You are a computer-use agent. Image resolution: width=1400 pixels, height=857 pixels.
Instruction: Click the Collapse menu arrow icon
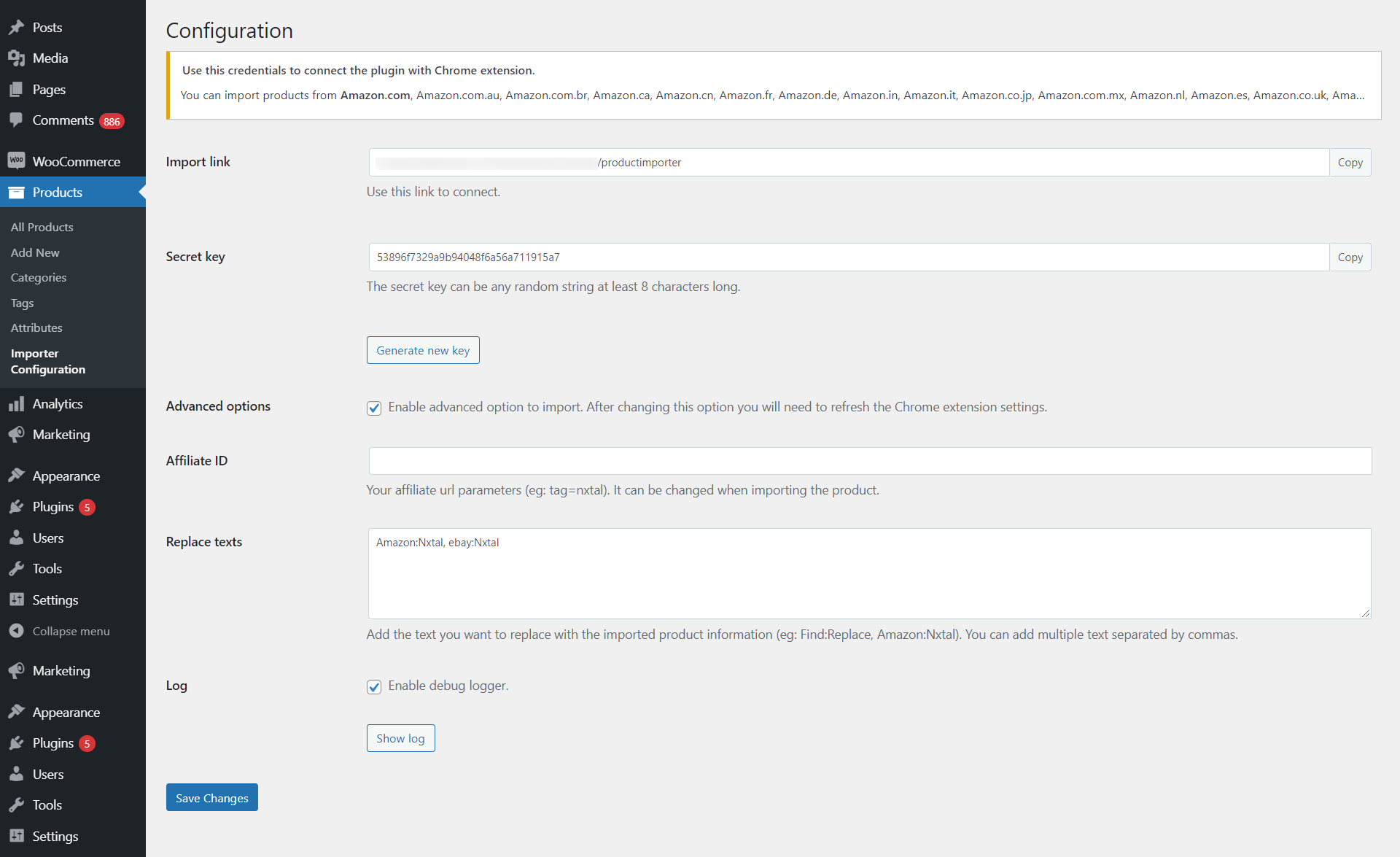[x=16, y=631]
